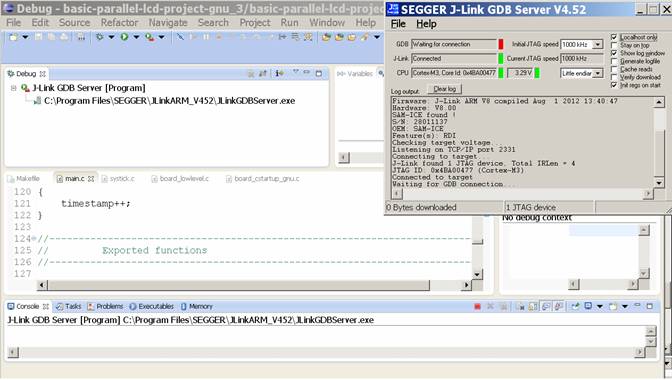Click the Debug bug icon in toolbar
672x380 pixels.
[99, 37]
